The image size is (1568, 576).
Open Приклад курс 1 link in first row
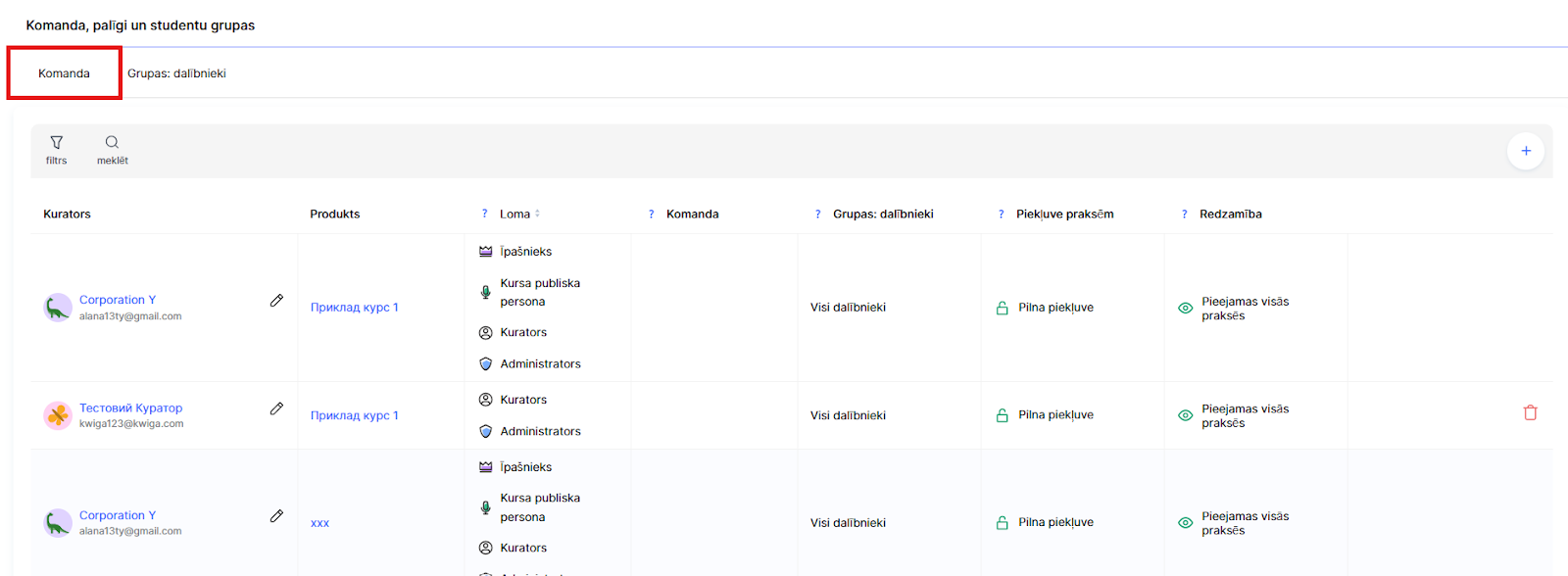(354, 308)
